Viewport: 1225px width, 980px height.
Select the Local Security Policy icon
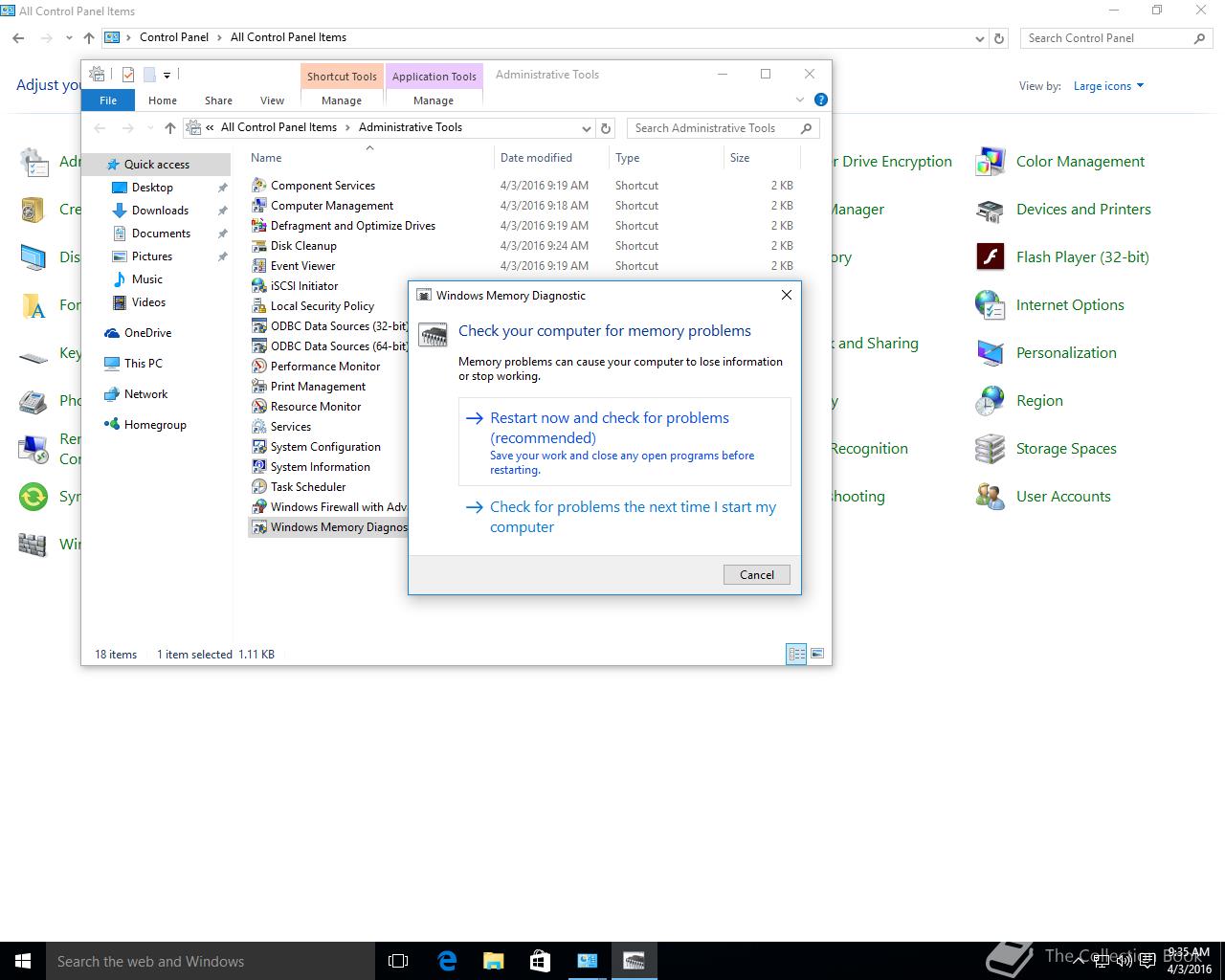click(x=258, y=305)
